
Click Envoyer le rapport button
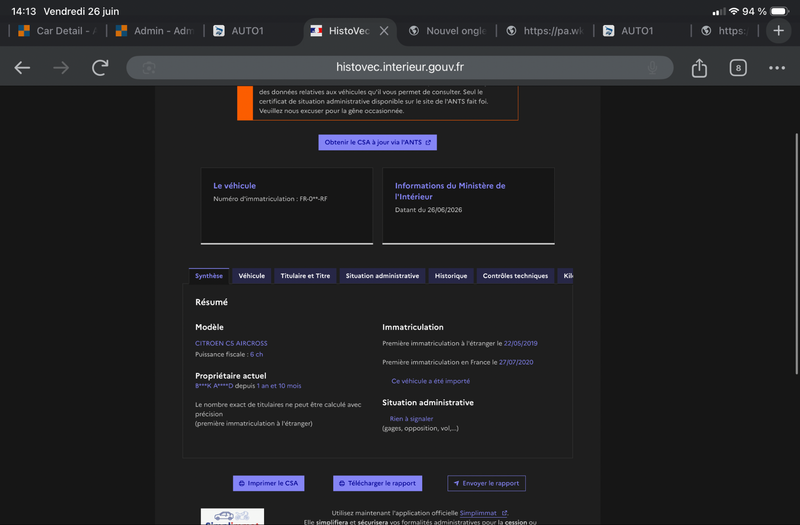pos(486,483)
